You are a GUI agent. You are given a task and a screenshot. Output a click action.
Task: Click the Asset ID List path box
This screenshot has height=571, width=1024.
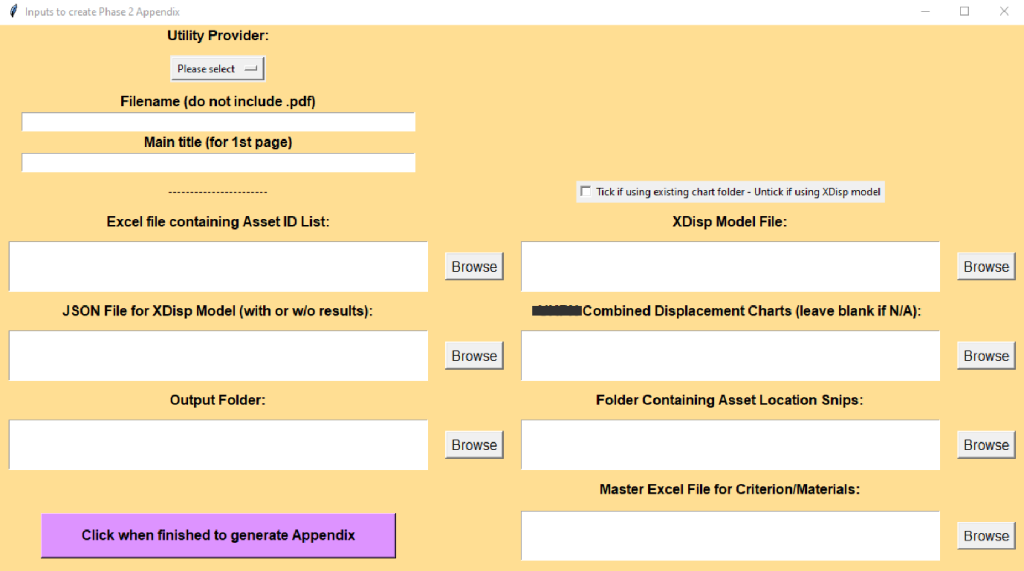218,267
